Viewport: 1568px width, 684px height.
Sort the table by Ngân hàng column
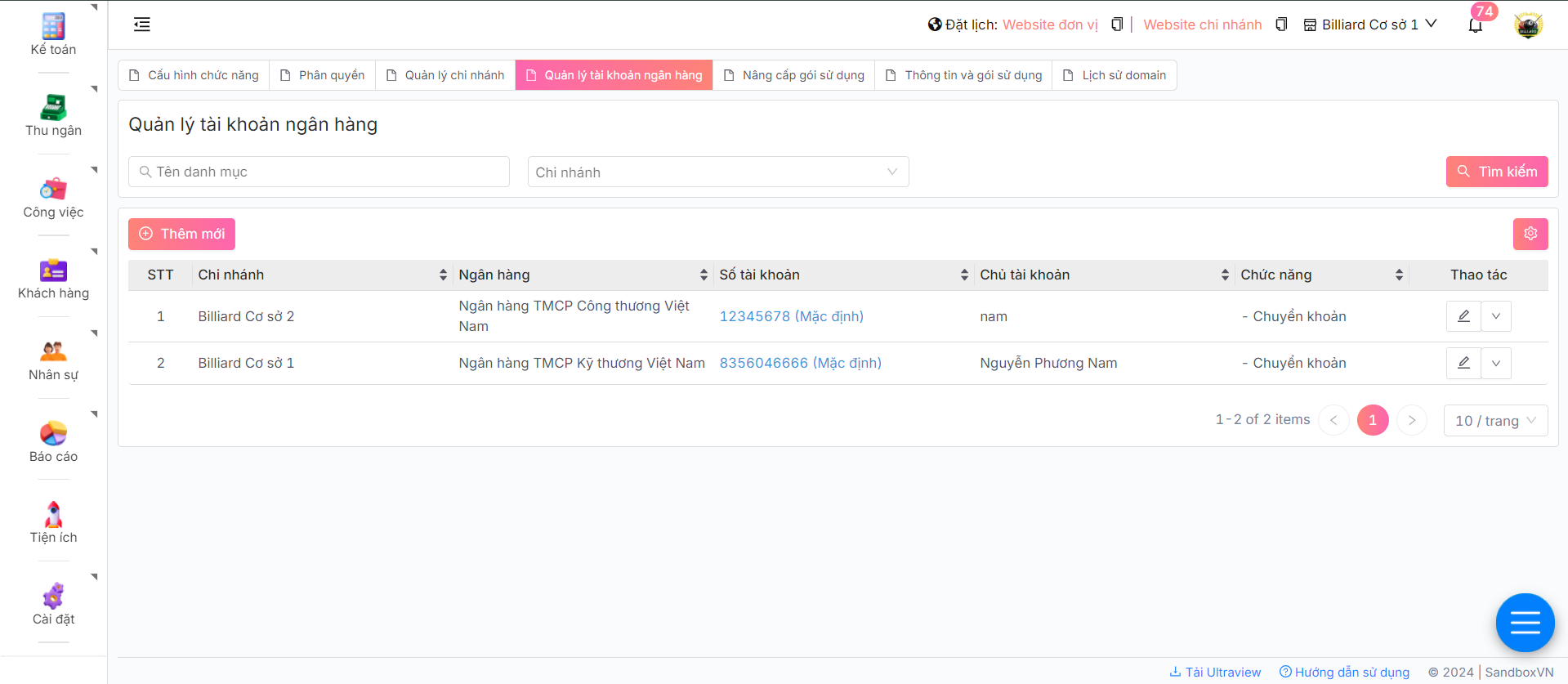tap(704, 275)
